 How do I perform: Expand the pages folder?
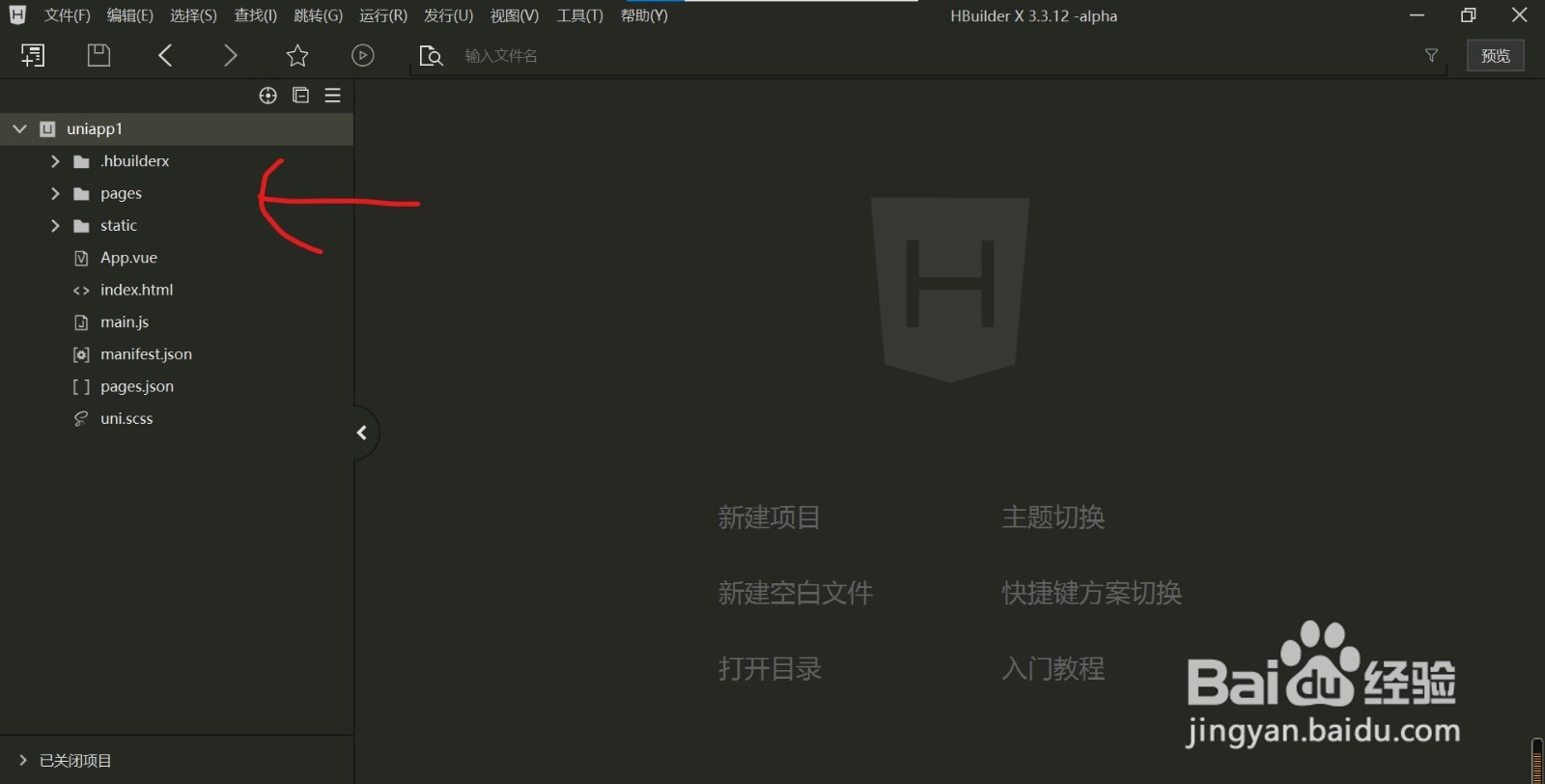click(x=55, y=194)
